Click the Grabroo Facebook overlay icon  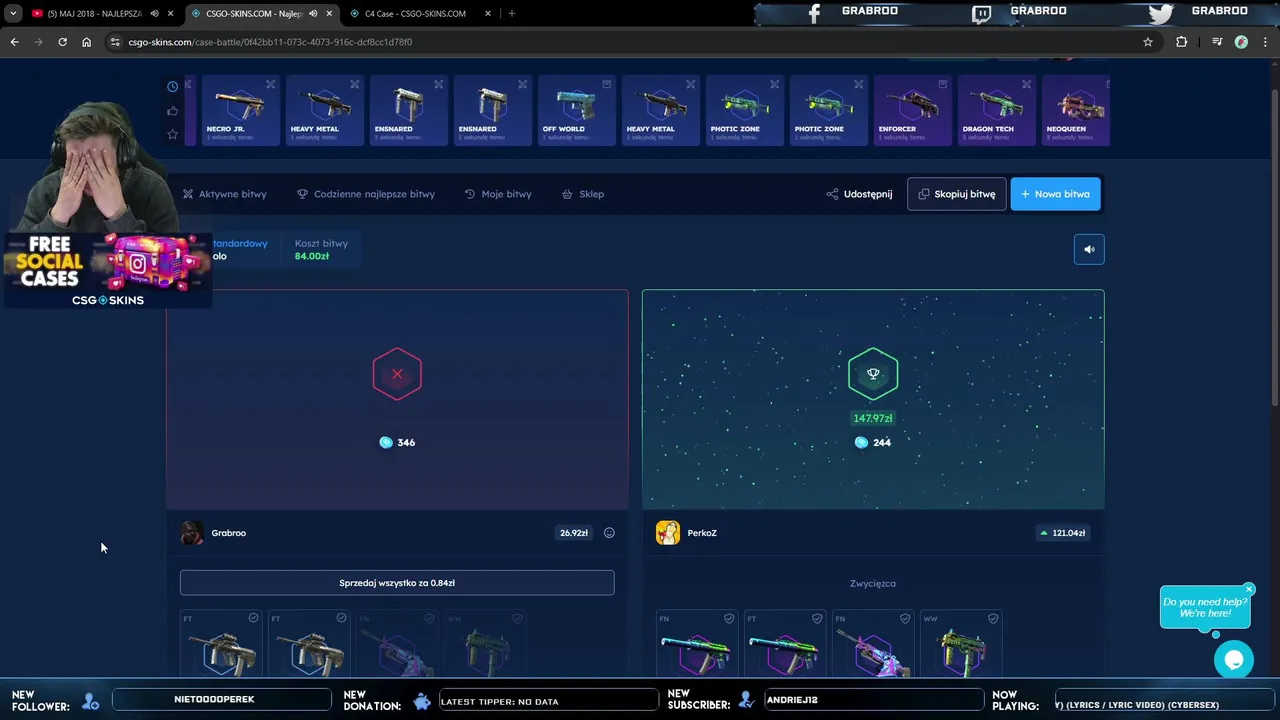click(x=814, y=13)
